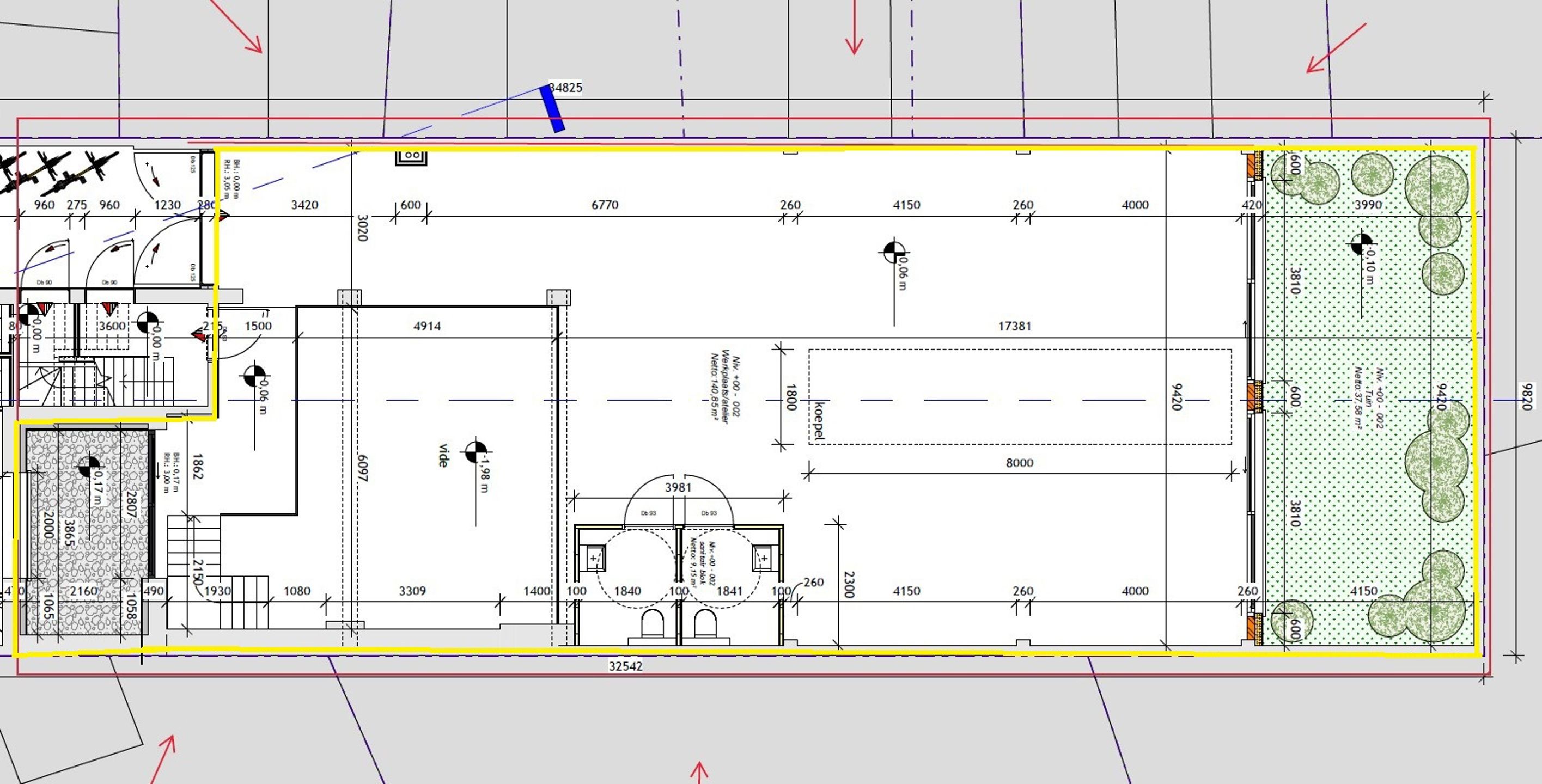Select the 3309 dimension label
Screen dimensions: 1542x784
coord(412,591)
